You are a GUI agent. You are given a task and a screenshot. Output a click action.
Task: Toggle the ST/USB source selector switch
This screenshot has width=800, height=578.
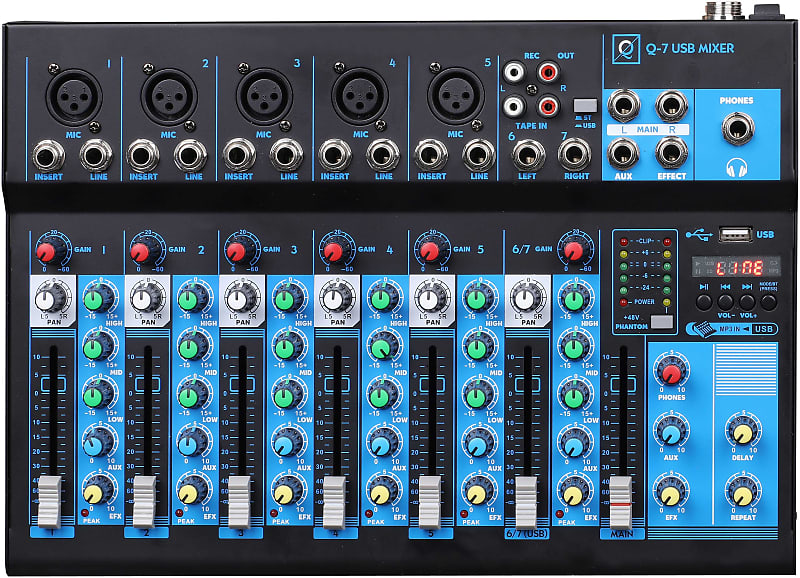click(583, 103)
